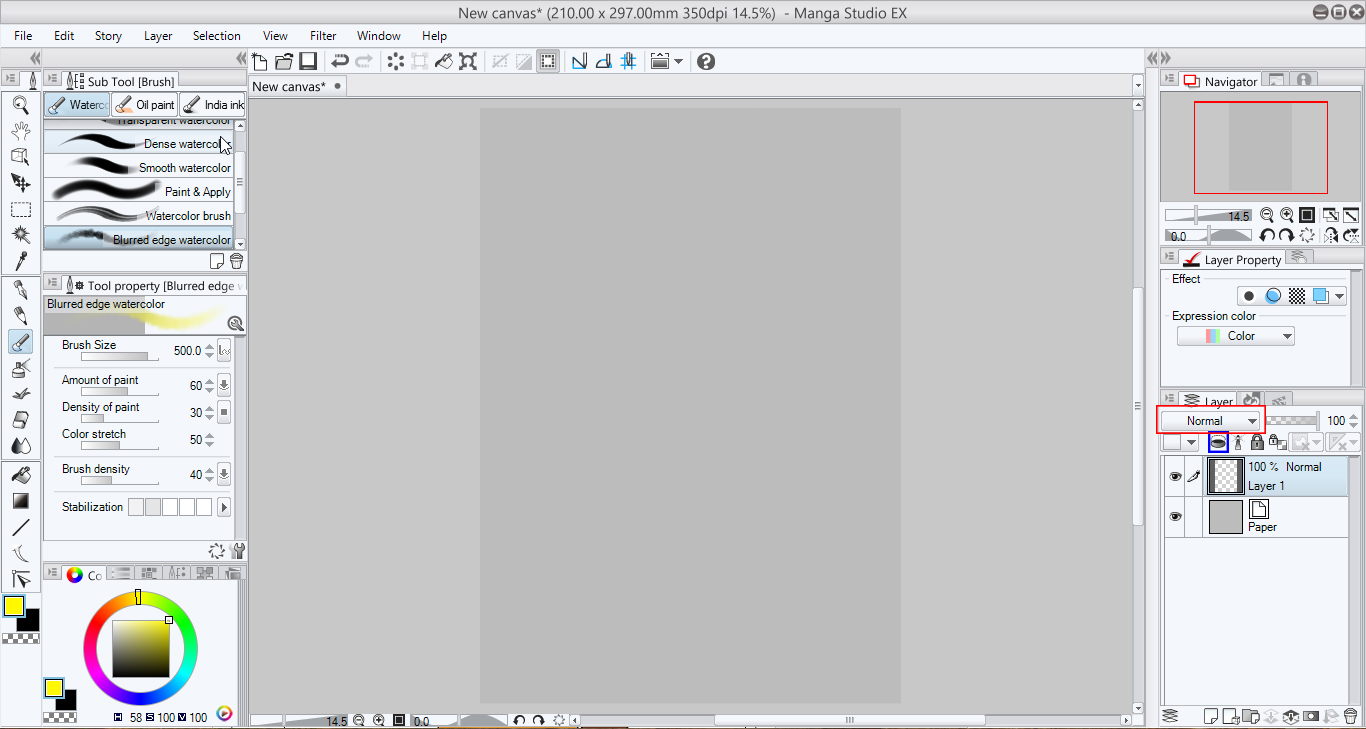This screenshot has width=1366, height=729.
Task: Switch to the New canvas* tab
Action: (296, 86)
